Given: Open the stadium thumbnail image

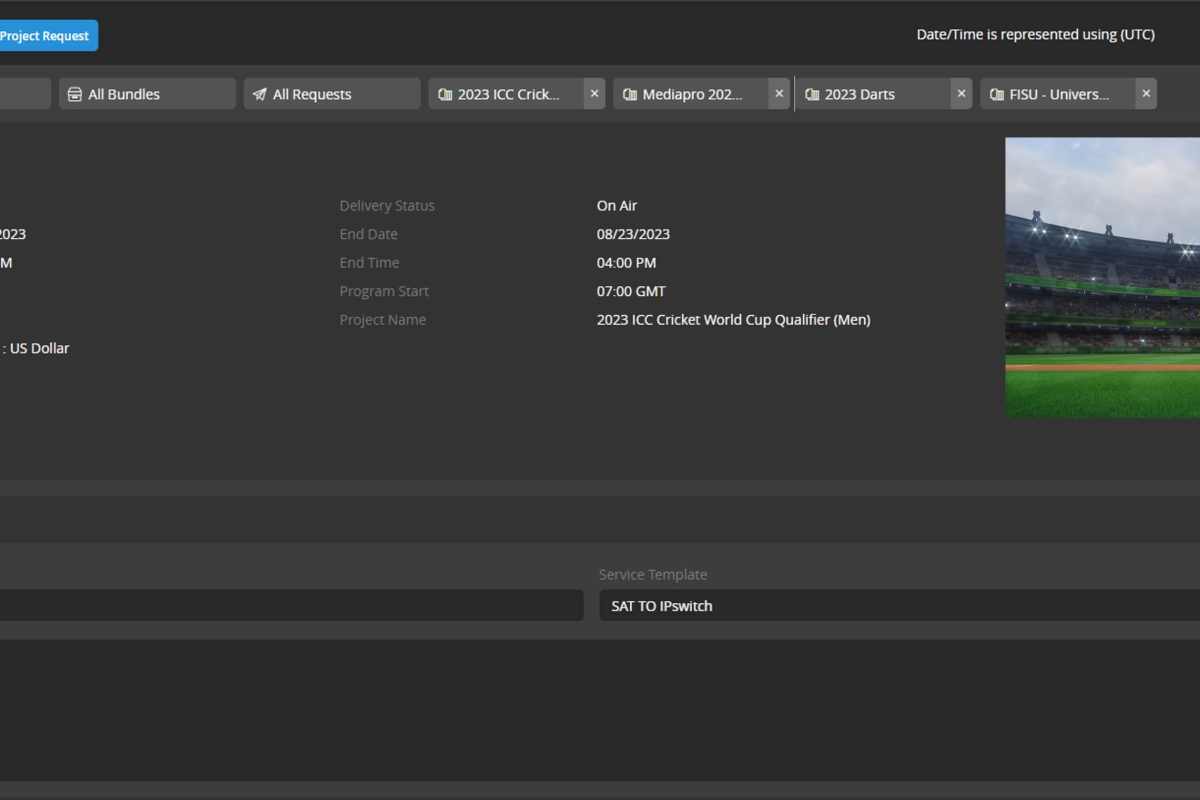Looking at the screenshot, I should pos(1102,277).
